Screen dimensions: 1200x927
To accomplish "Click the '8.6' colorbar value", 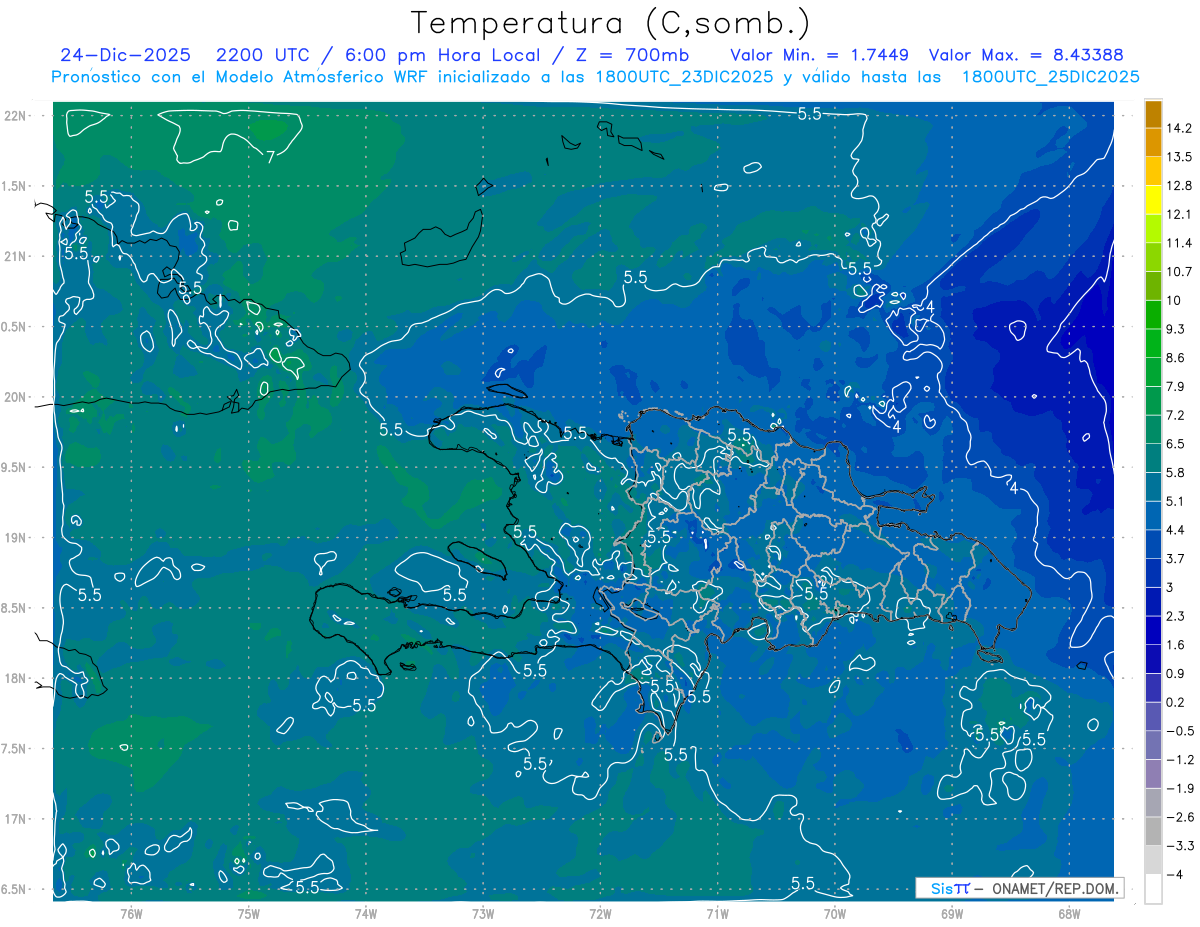I will [1176, 358].
